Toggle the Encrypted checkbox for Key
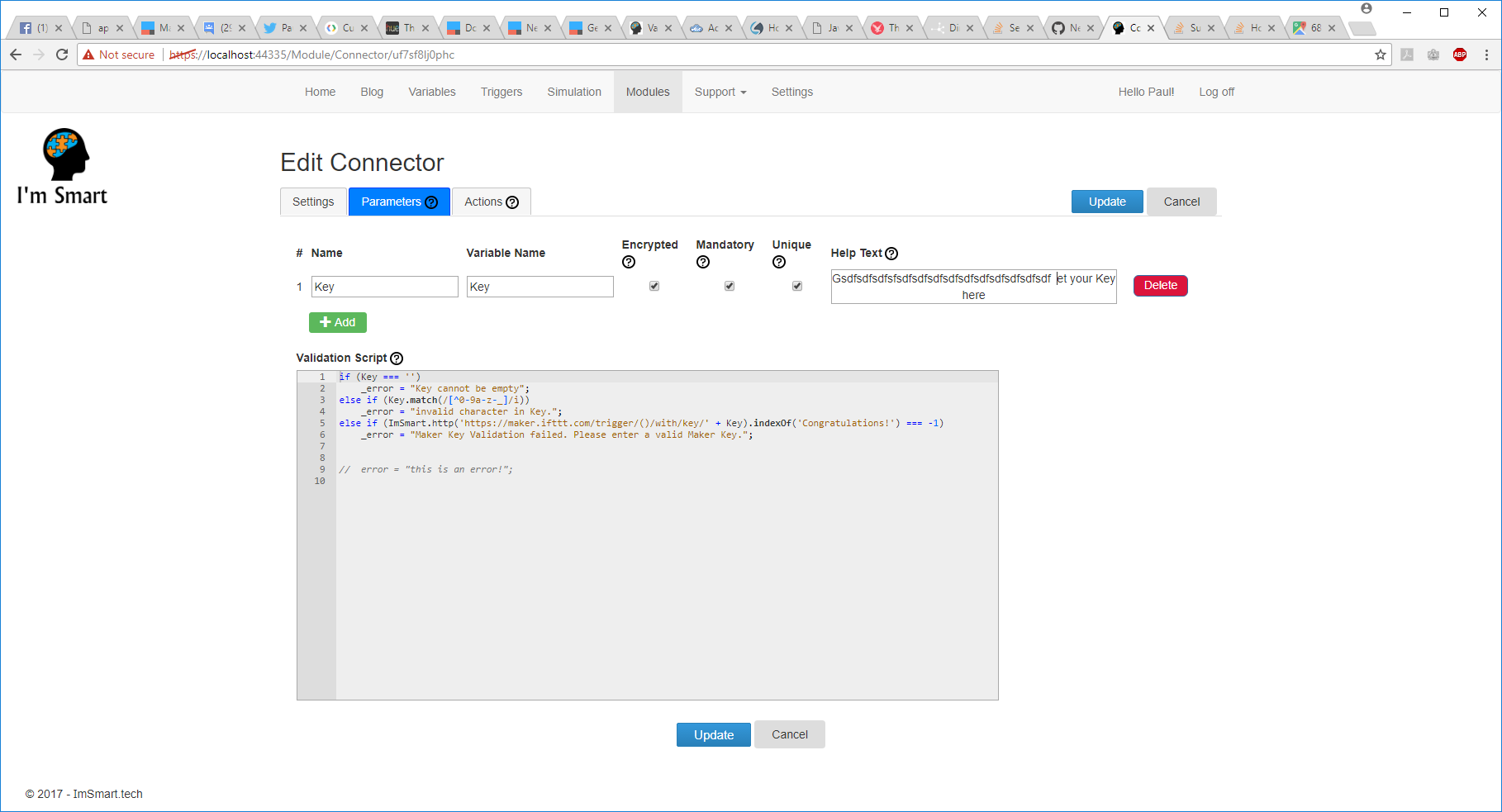The height and width of the screenshot is (812, 1502). coord(654,286)
